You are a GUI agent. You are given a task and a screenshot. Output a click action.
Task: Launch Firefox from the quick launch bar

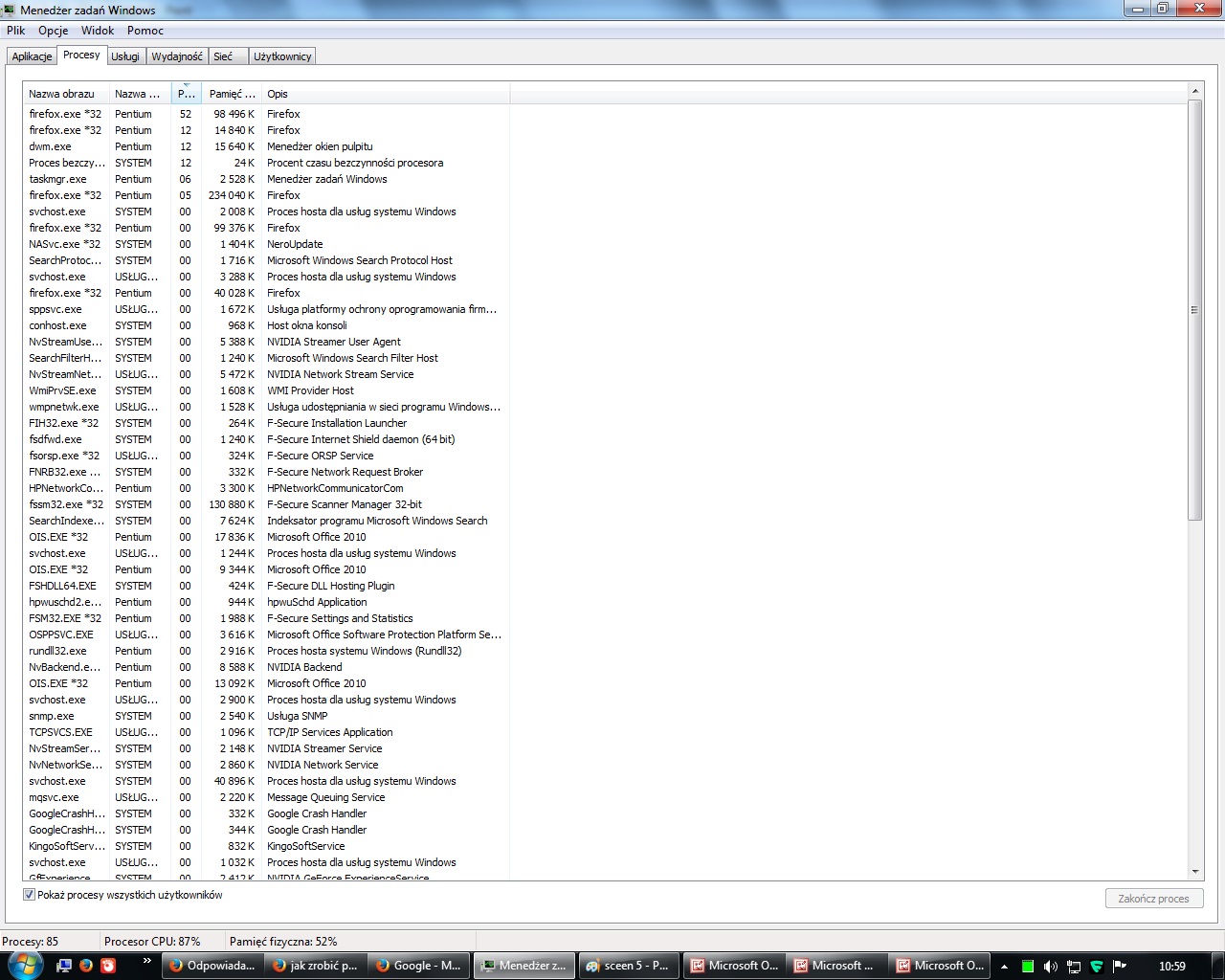tap(86, 966)
